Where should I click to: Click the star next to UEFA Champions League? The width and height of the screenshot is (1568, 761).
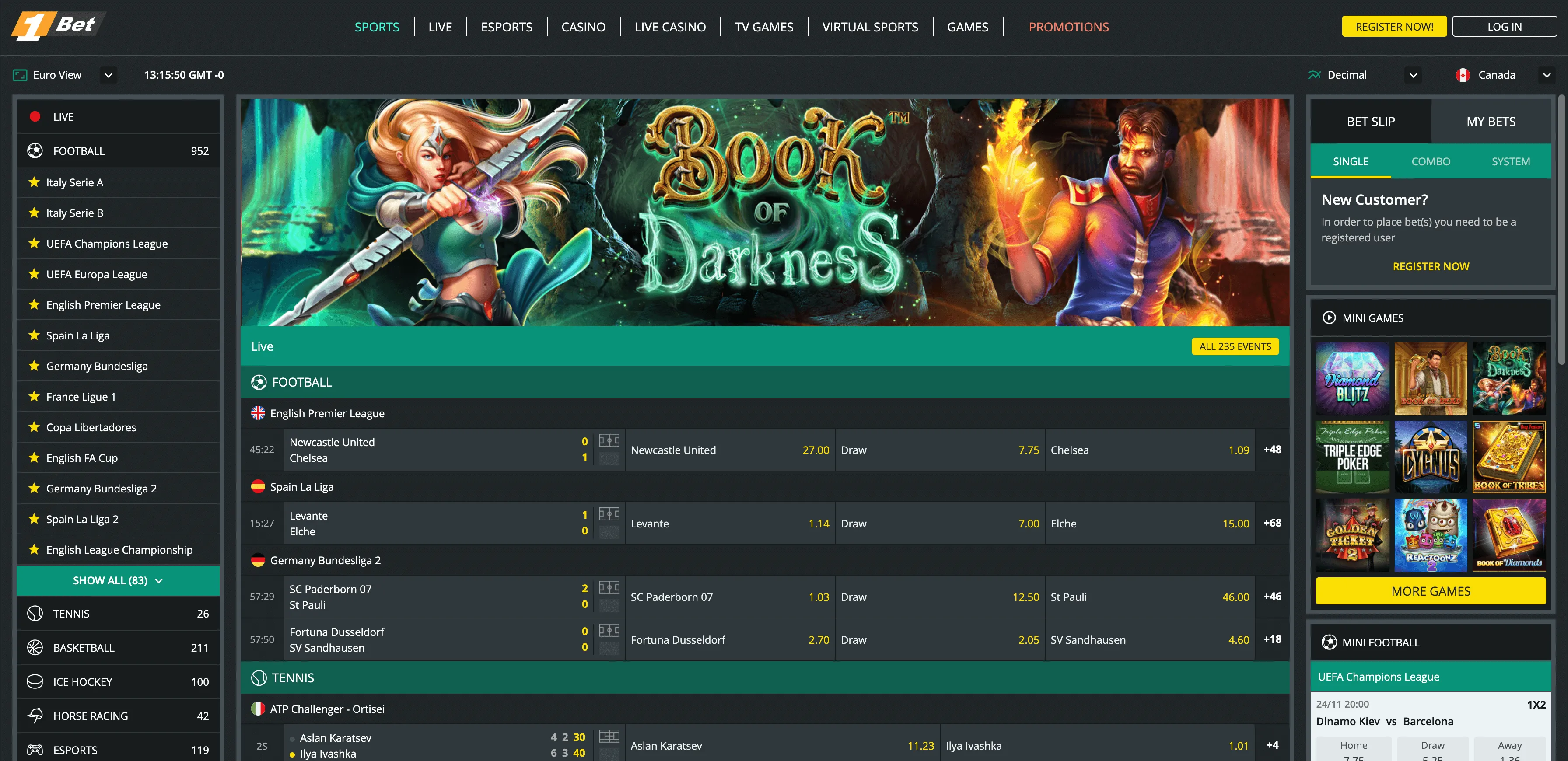34,243
